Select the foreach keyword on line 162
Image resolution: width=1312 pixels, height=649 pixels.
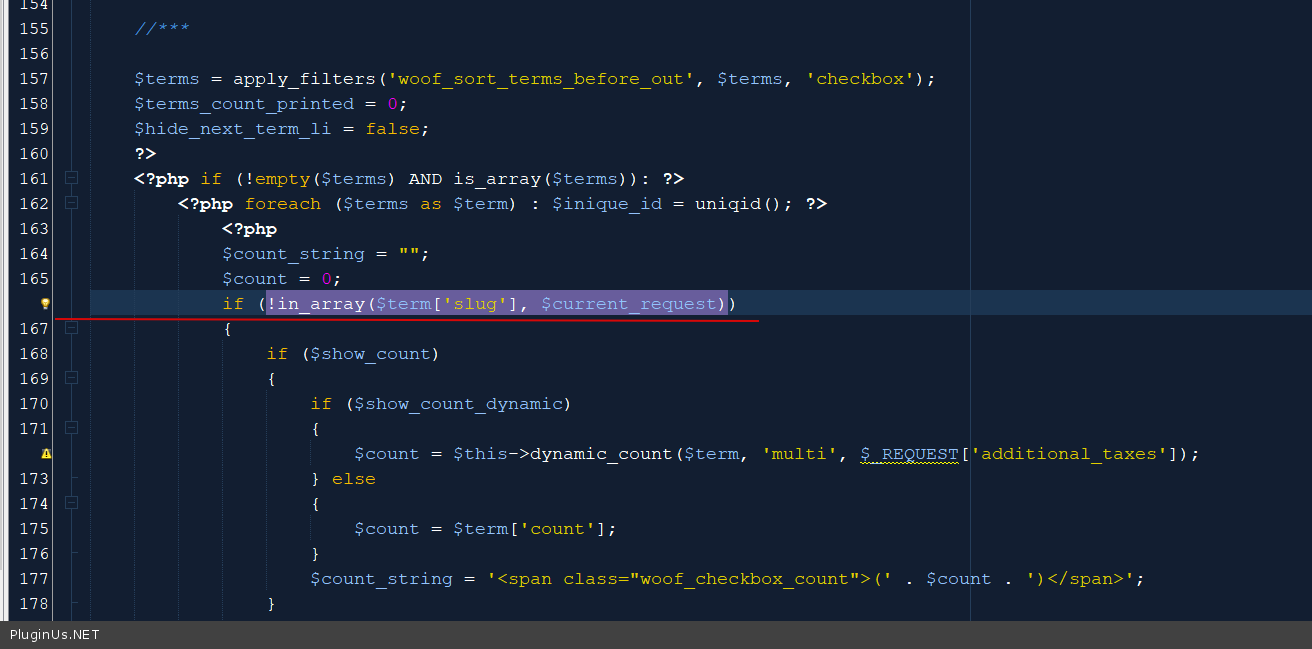(x=283, y=204)
